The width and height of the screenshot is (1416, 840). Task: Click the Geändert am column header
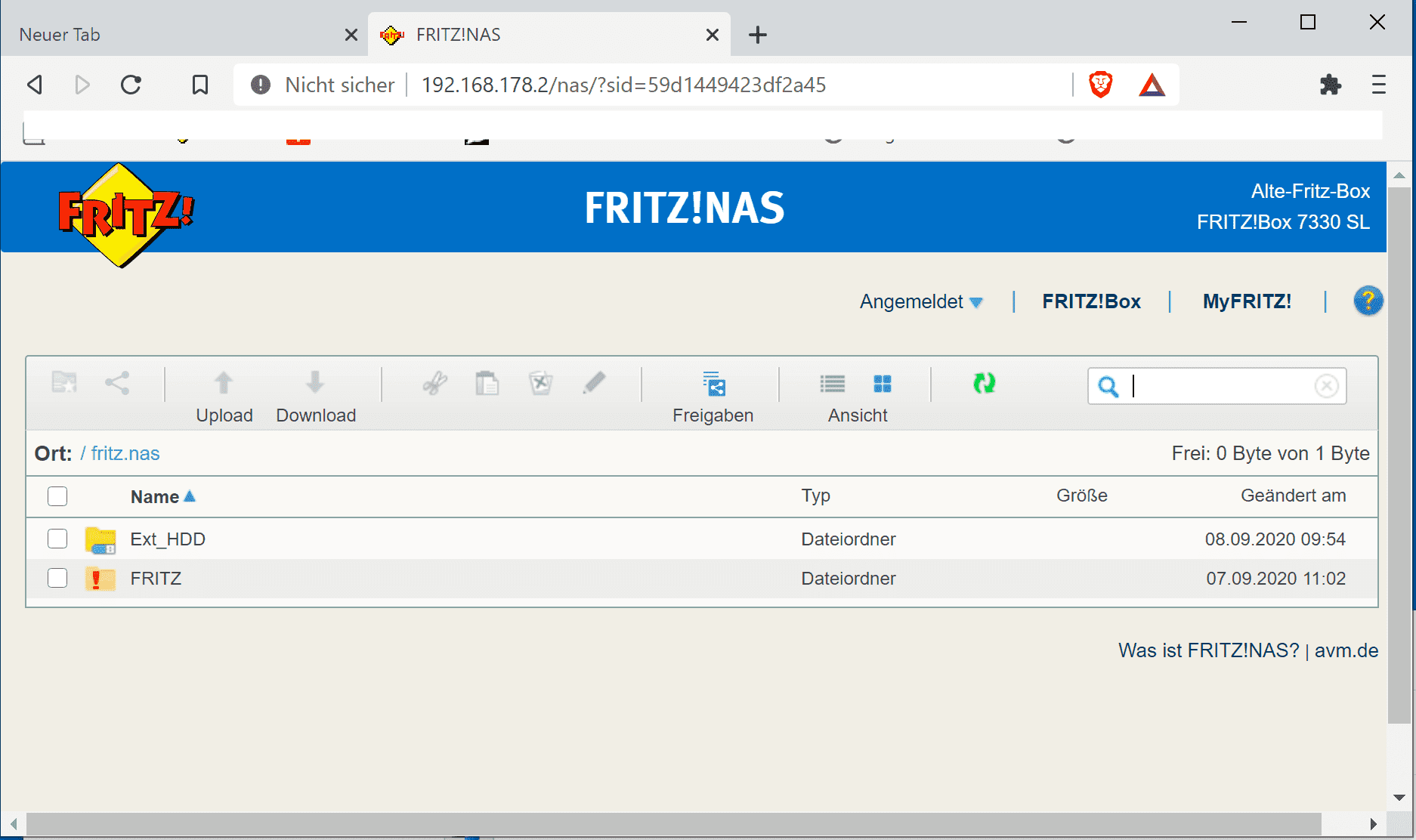[x=1294, y=496]
